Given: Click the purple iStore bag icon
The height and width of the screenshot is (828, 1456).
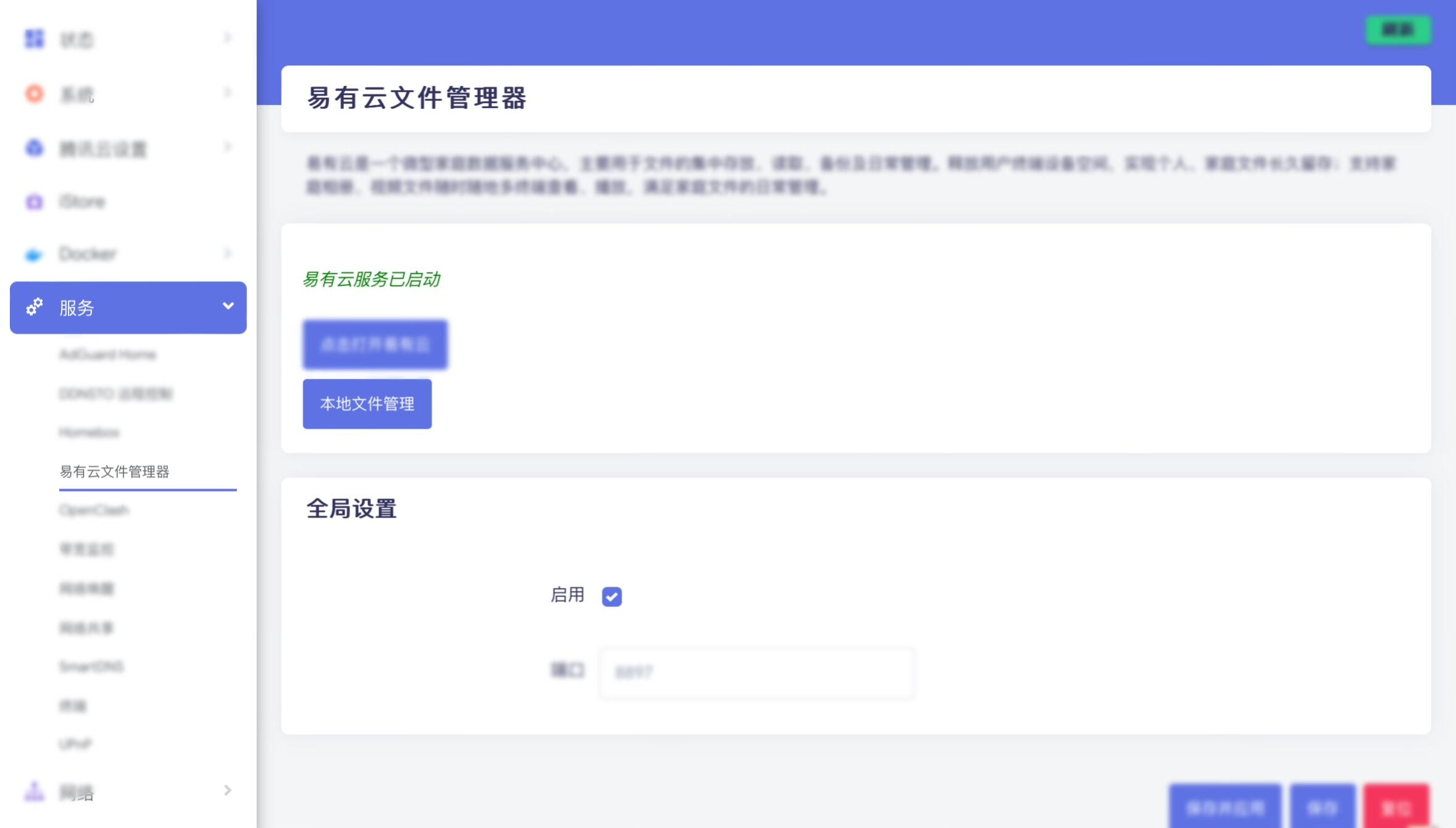Looking at the screenshot, I should 35,202.
